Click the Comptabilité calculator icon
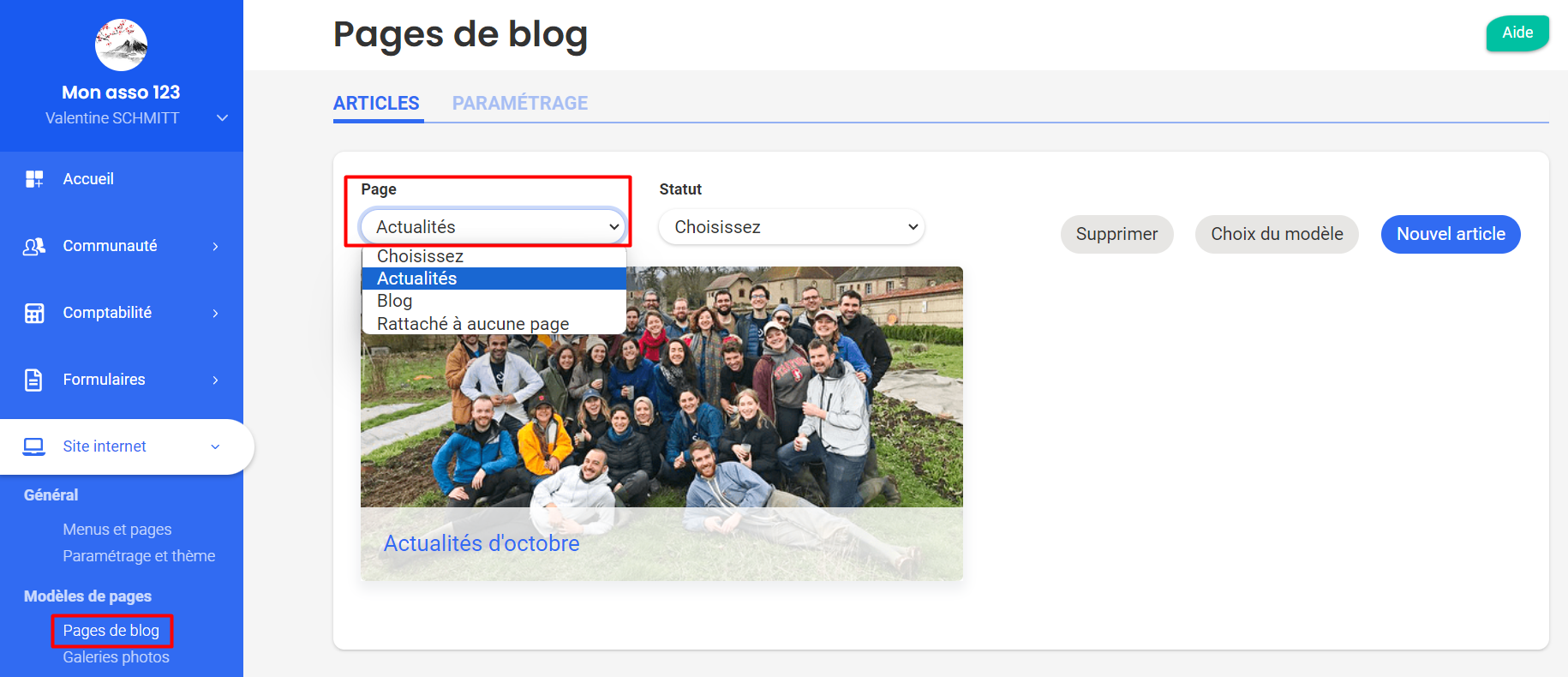Image resolution: width=1568 pixels, height=677 pixels. 34,313
